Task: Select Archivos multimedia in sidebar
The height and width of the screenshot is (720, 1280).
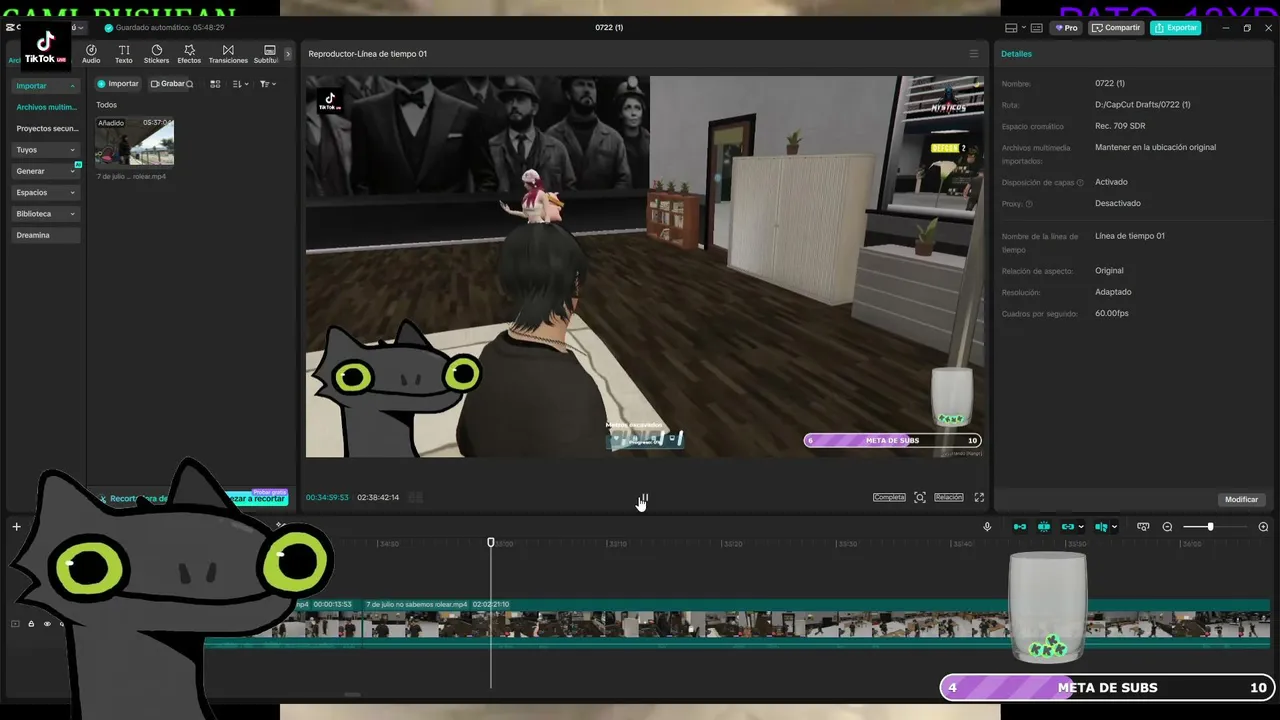Action: (x=46, y=107)
